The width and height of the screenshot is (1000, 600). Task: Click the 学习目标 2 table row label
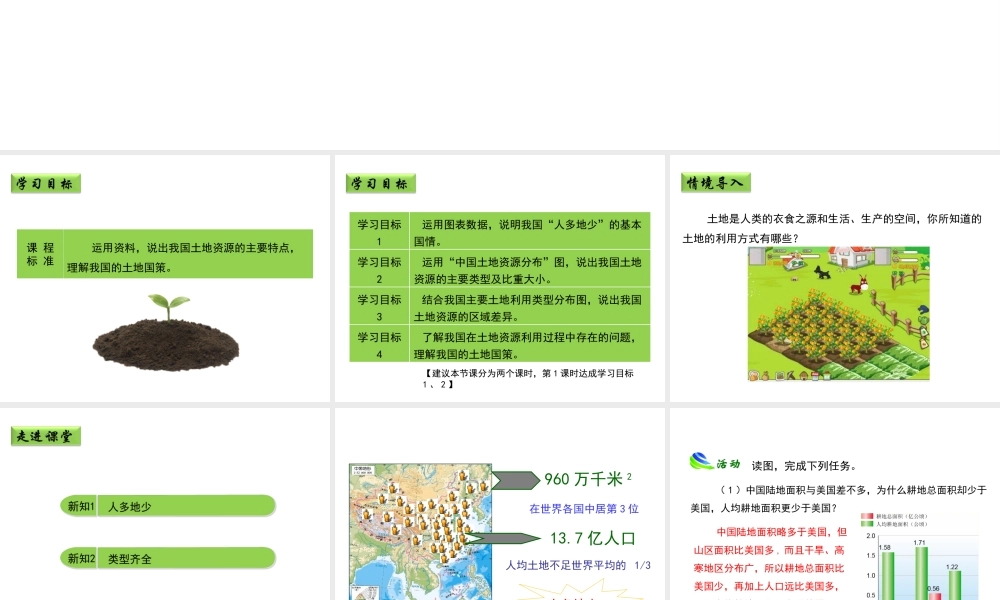379,270
